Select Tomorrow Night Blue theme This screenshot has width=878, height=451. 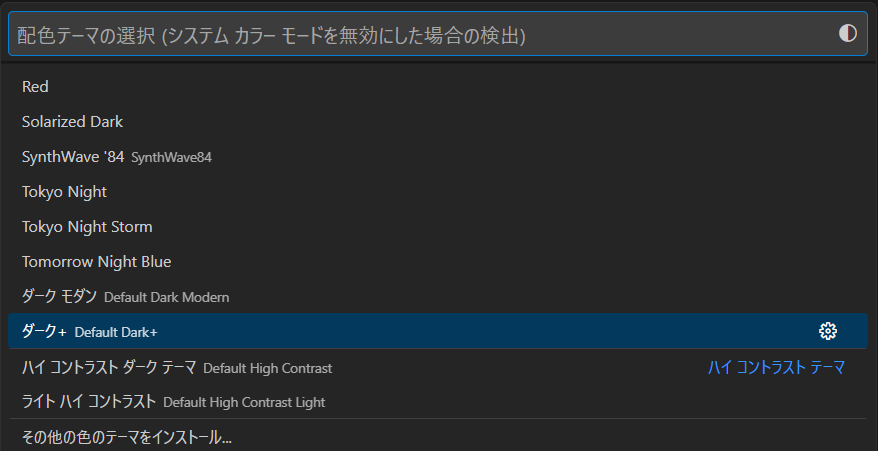pos(96,262)
